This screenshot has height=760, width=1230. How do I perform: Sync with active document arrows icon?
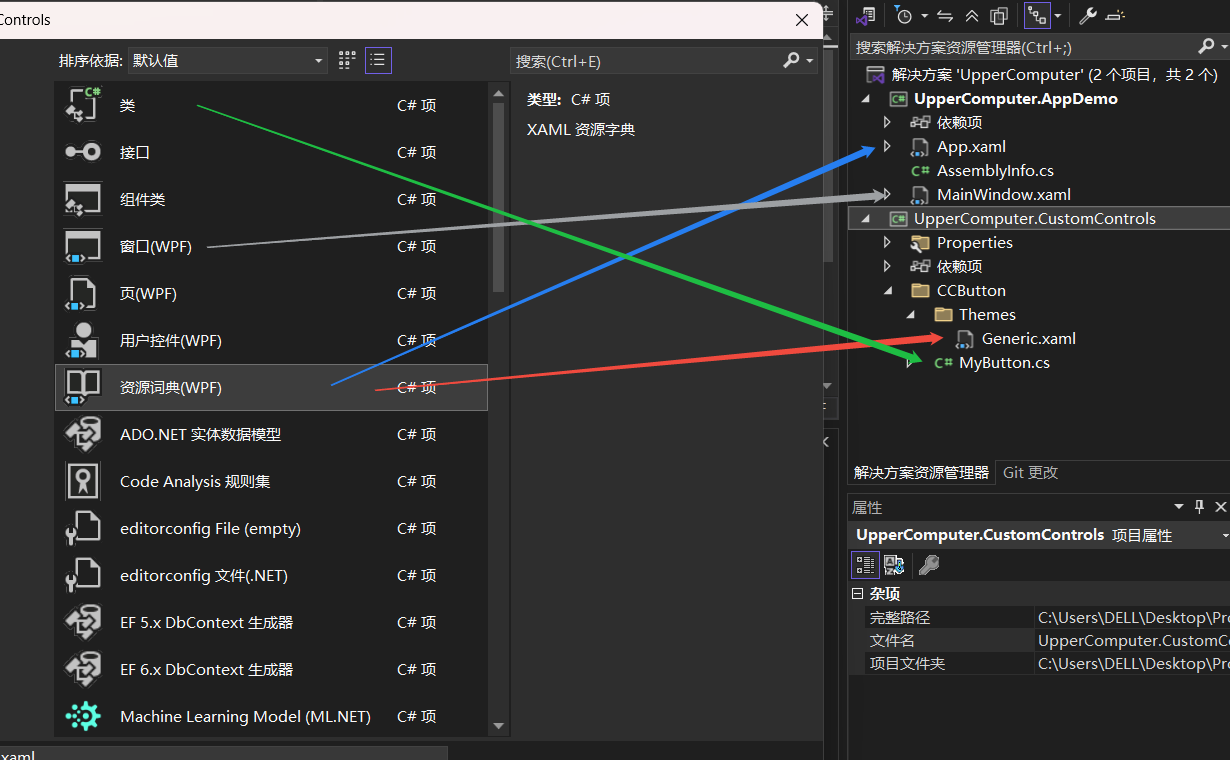click(x=945, y=16)
